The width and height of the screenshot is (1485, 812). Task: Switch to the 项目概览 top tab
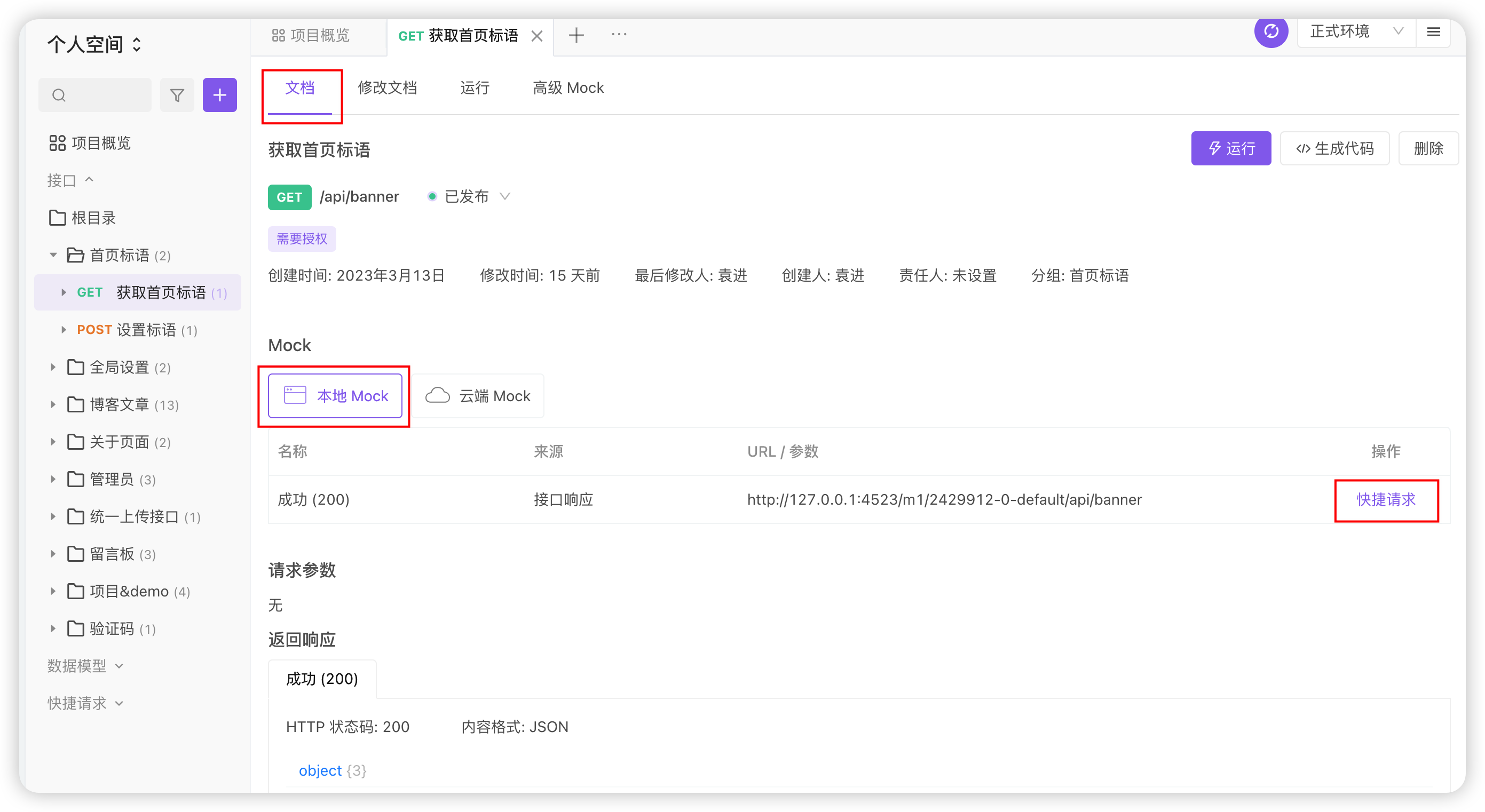pyautogui.click(x=311, y=36)
